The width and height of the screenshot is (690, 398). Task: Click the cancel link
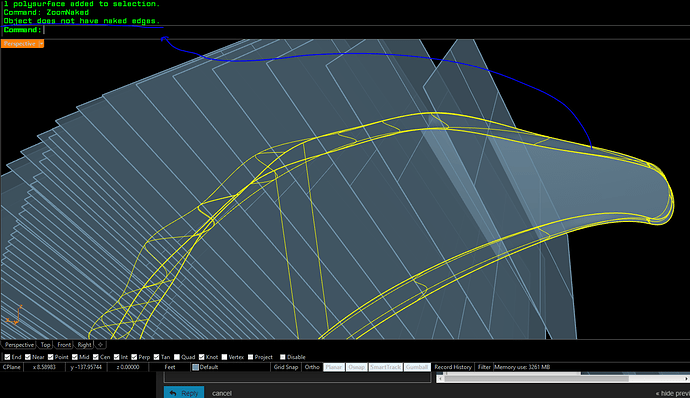point(222,393)
